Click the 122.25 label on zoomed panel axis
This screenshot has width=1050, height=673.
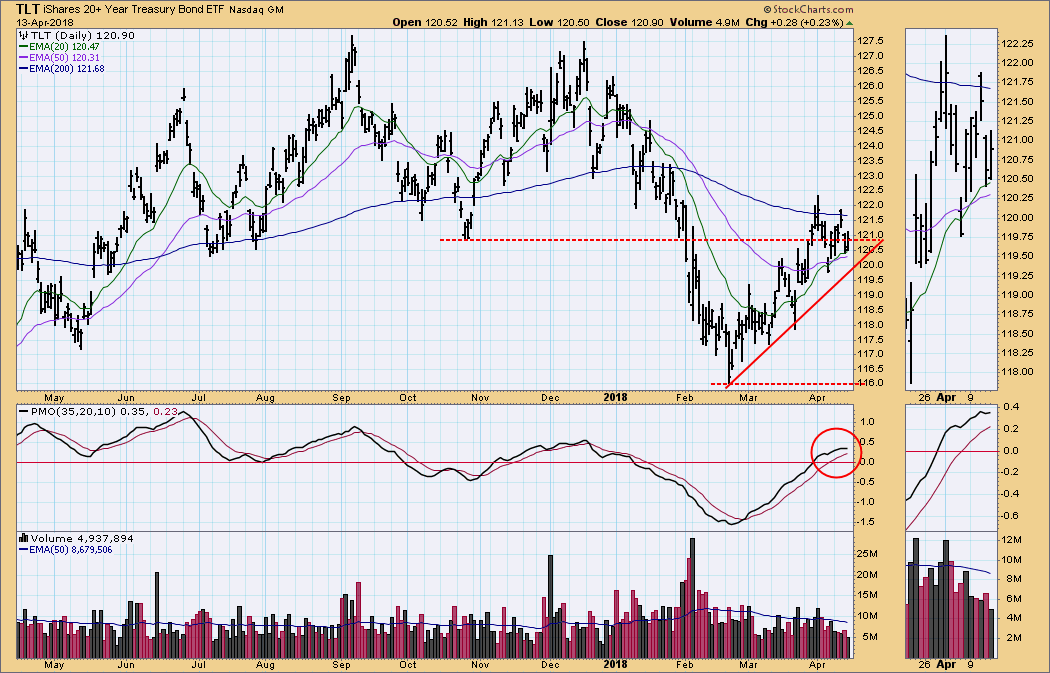(x=1017, y=44)
